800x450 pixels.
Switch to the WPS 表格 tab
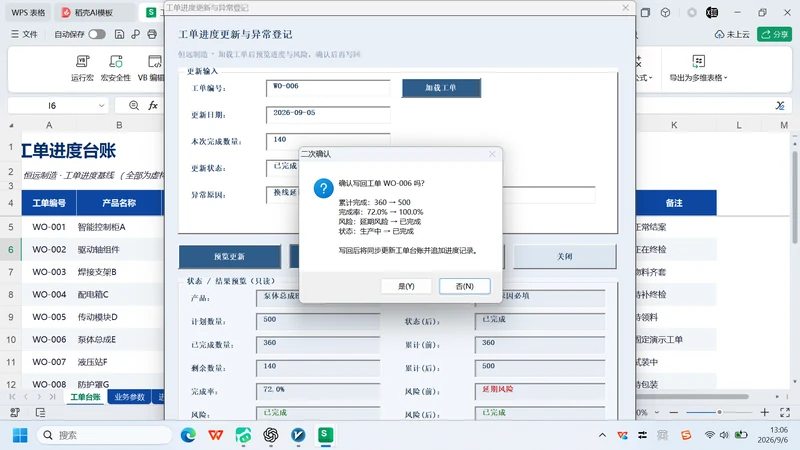tap(28, 12)
